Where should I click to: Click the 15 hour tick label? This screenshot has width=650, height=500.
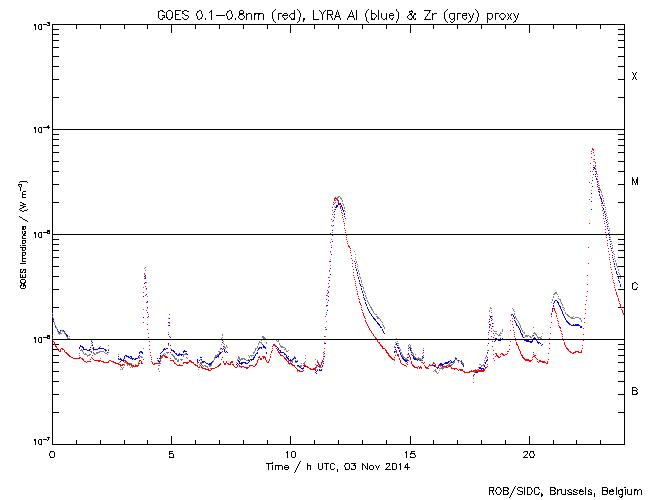[409, 454]
